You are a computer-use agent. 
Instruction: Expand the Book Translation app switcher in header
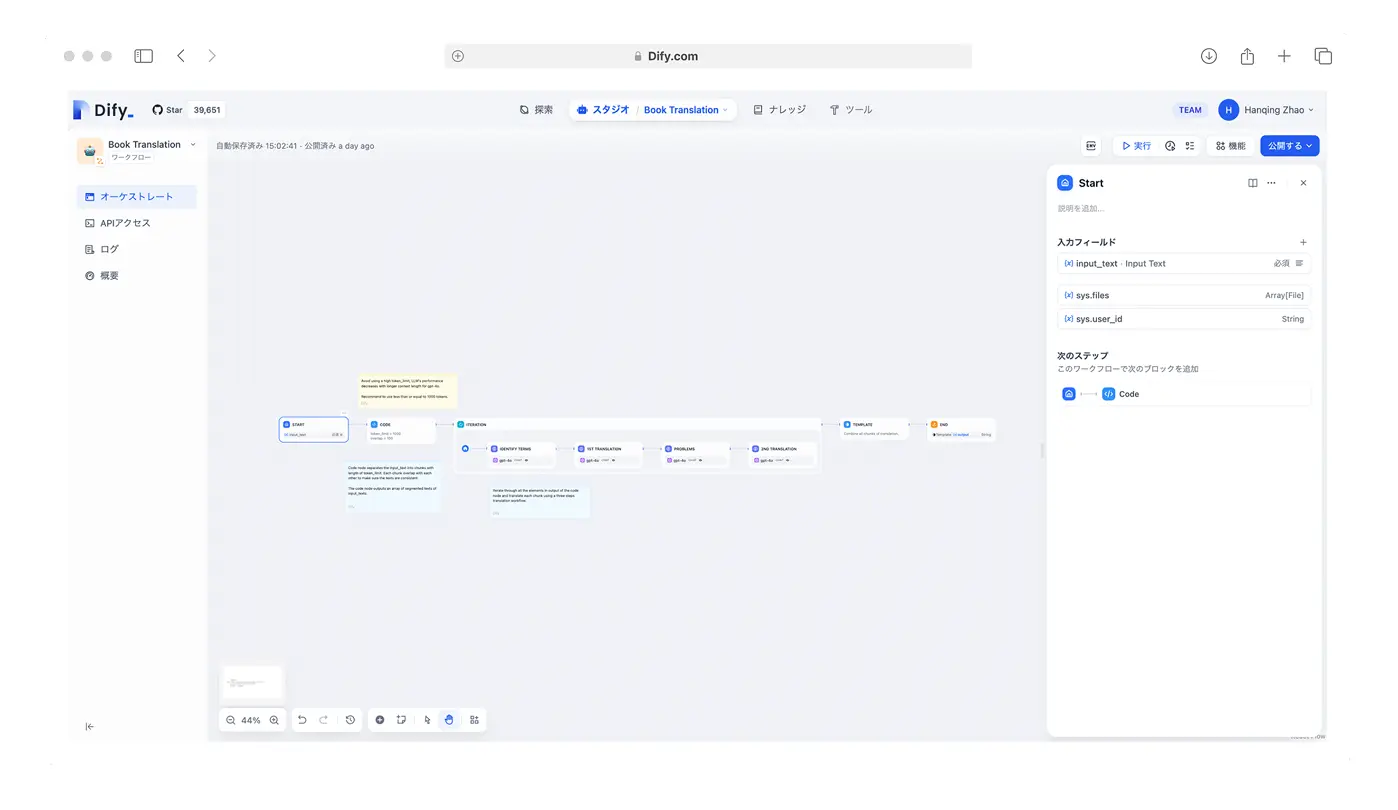click(x=685, y=110)
